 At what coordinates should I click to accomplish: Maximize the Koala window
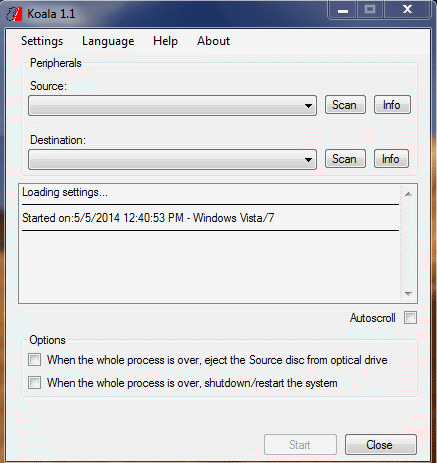point(370,10)
